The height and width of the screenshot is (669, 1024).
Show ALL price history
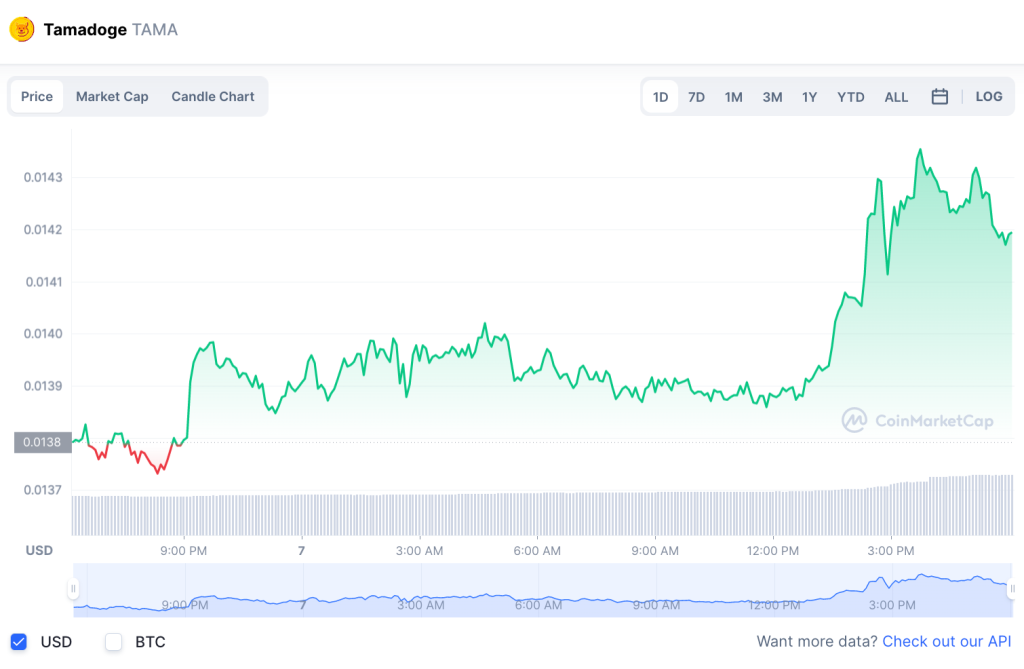(896, 97)
